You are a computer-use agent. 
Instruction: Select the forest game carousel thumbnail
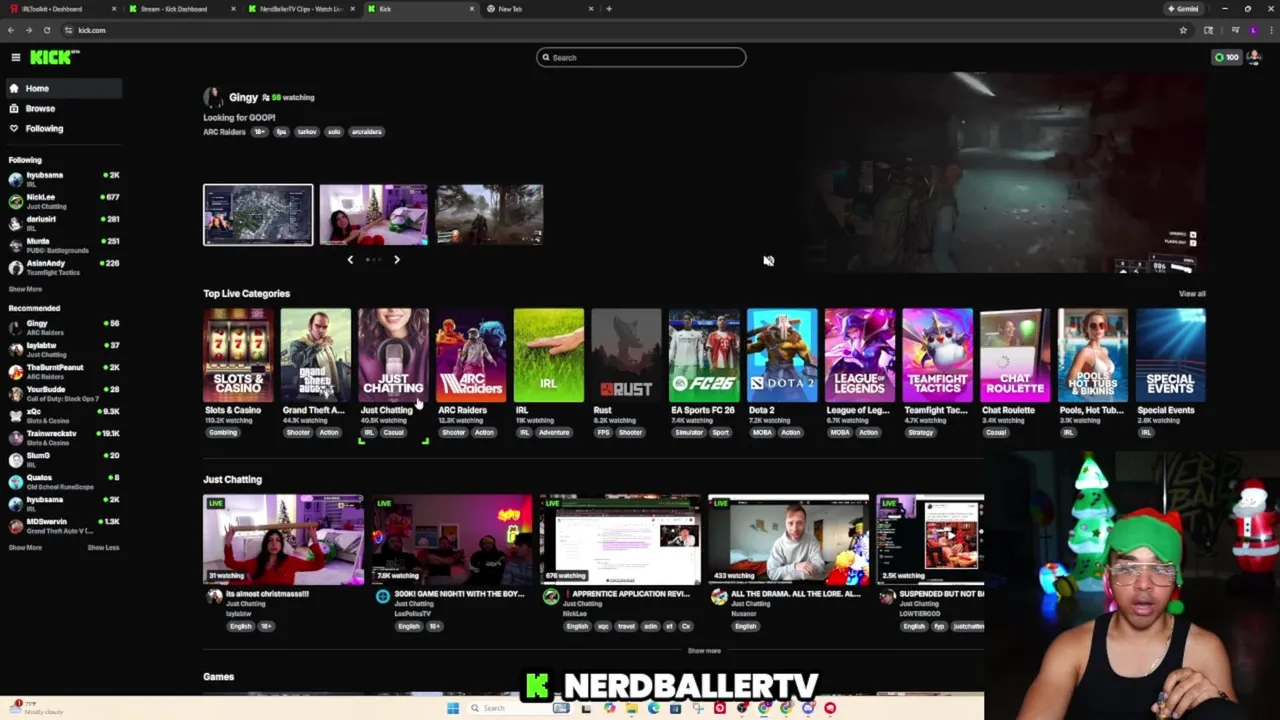click(x=489, y=215)
